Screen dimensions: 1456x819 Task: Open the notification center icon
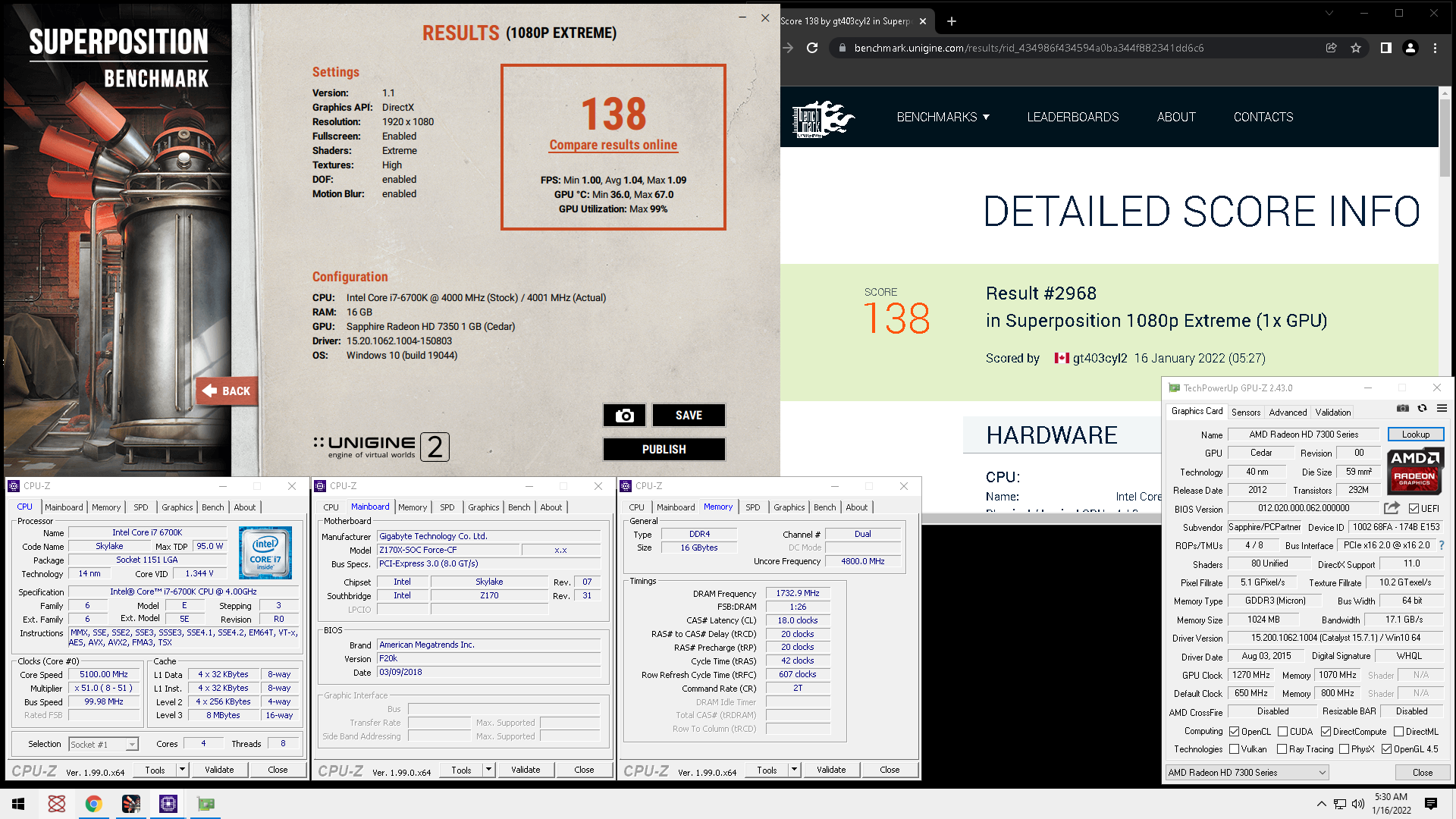point(1431,804)
